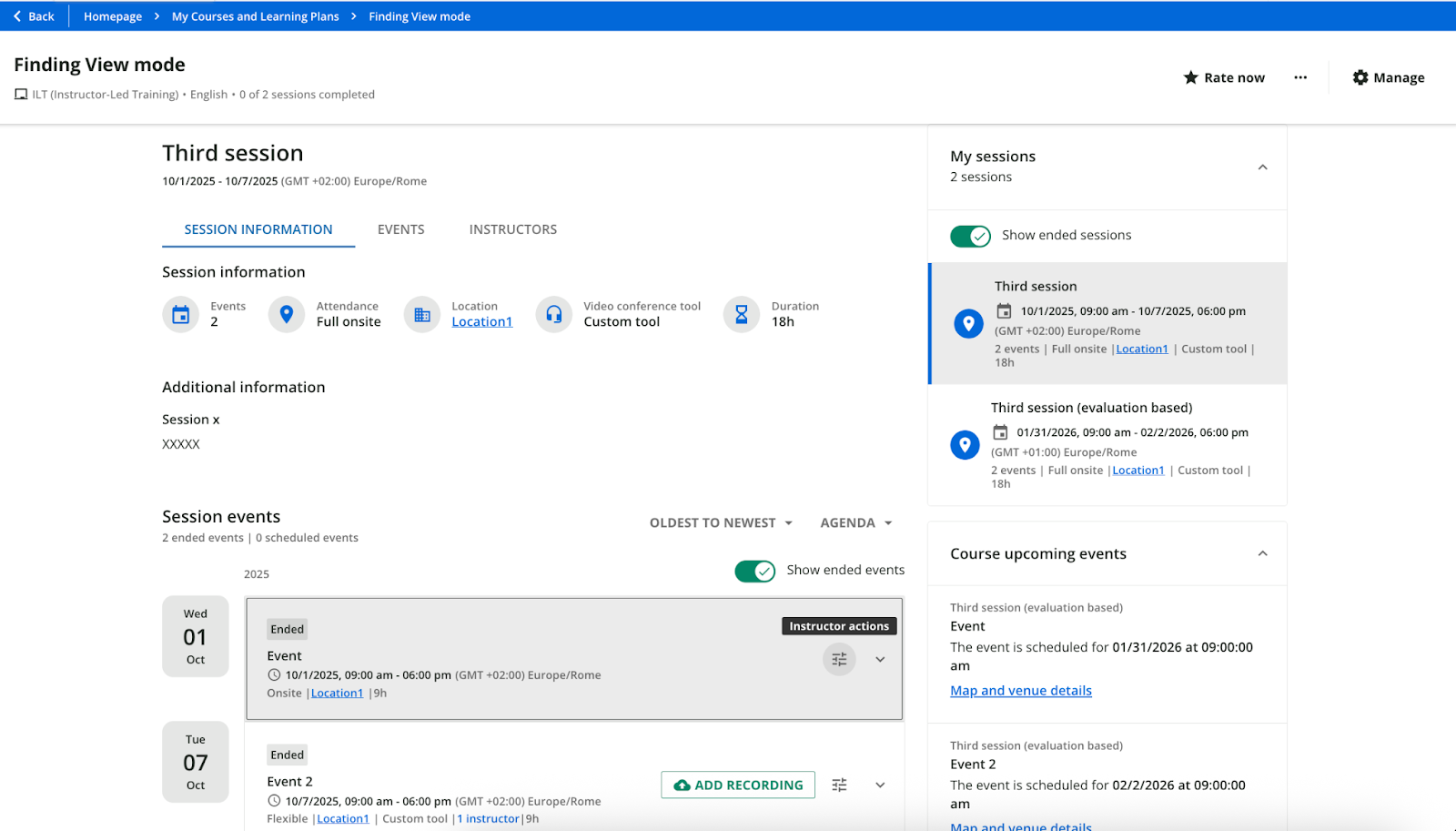
Task: Collapse the My sessions panel
Action: 1262,167
